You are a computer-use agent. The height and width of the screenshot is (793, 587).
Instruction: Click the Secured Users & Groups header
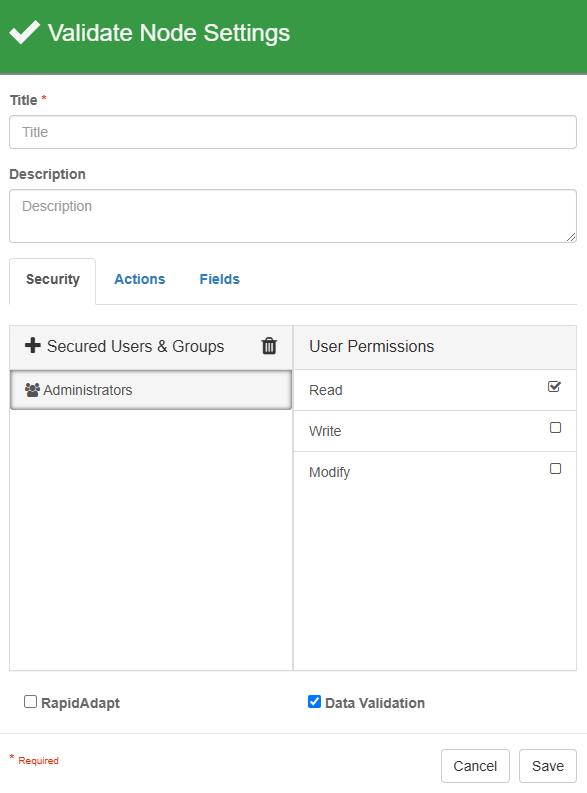coord(135,346)
